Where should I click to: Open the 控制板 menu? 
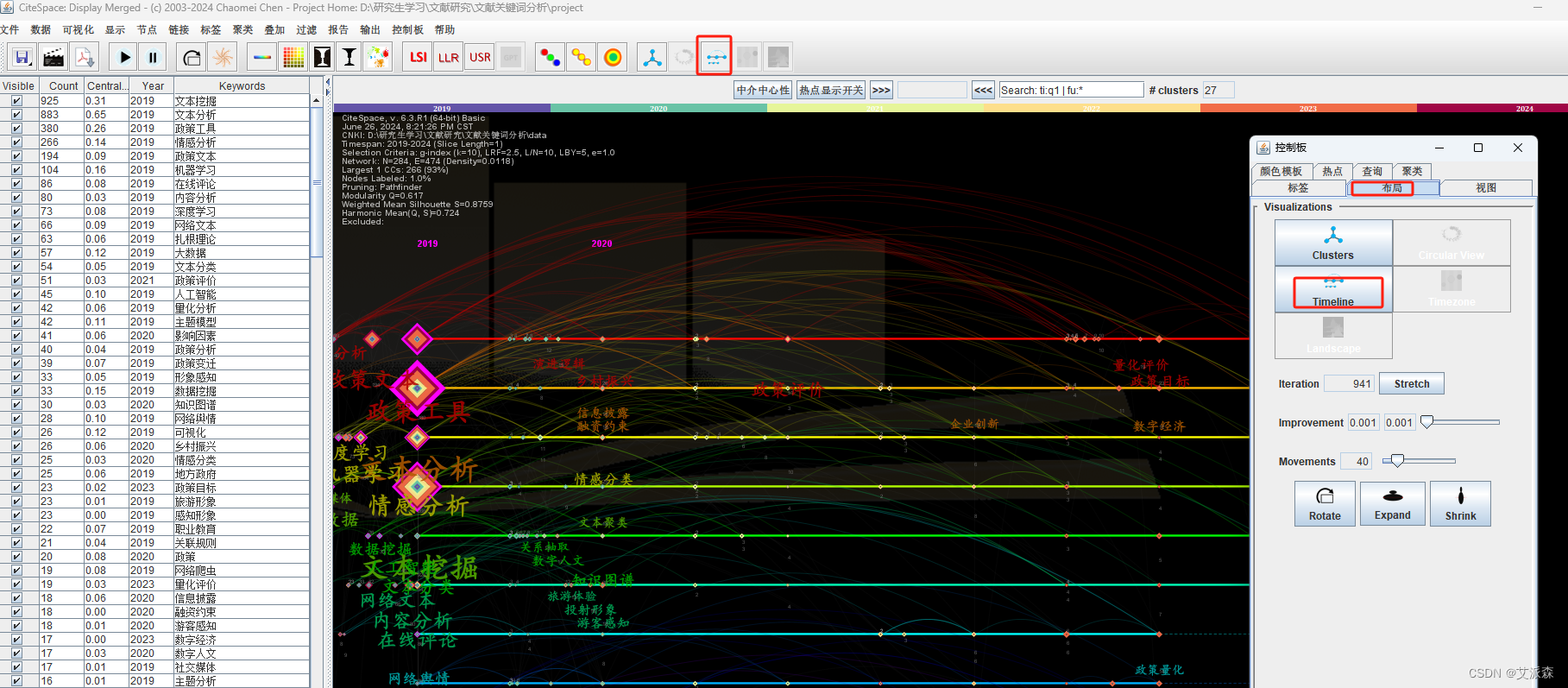407,29
